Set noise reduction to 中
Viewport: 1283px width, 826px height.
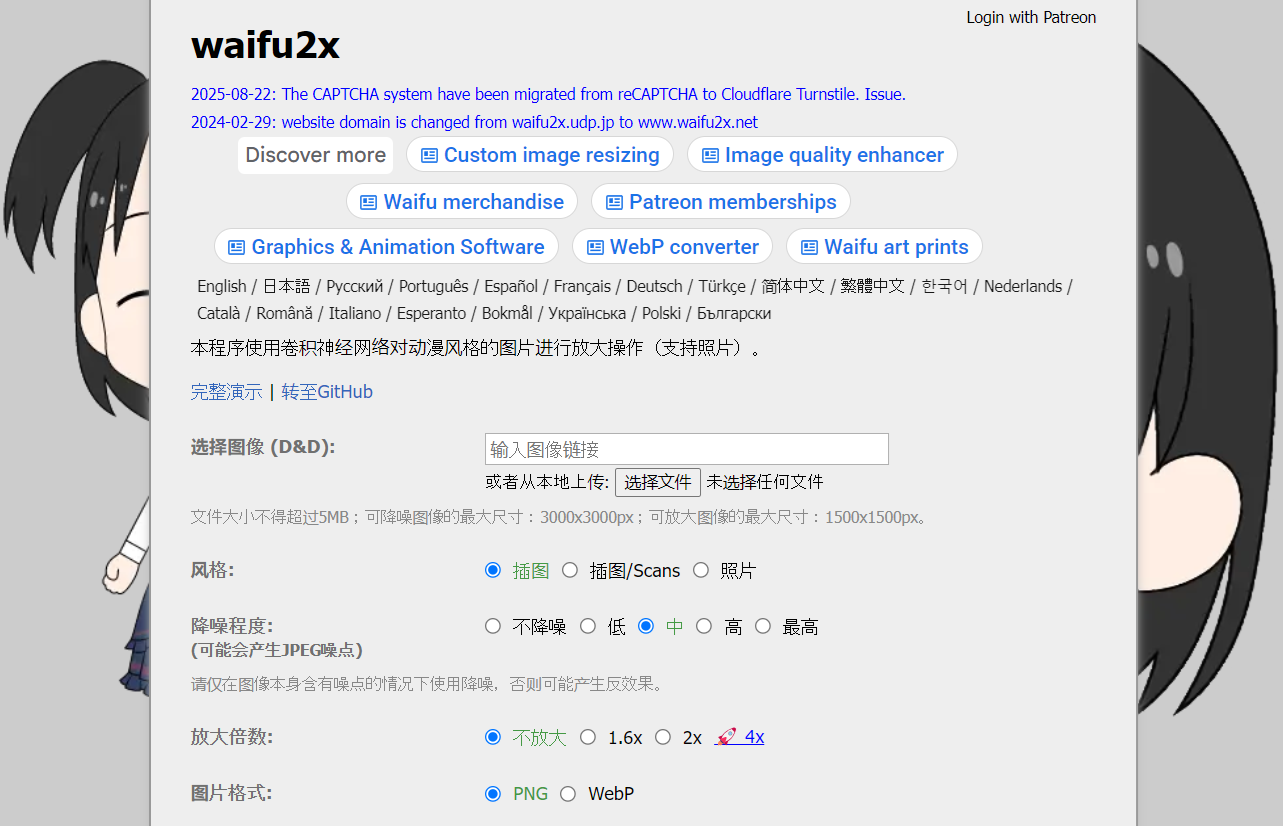click(646, 626)
